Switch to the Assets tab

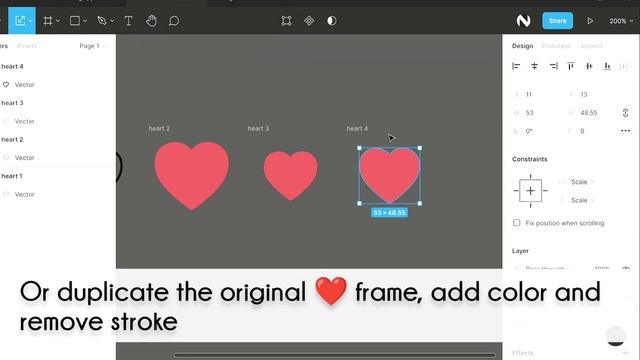[x=27, y=46]
